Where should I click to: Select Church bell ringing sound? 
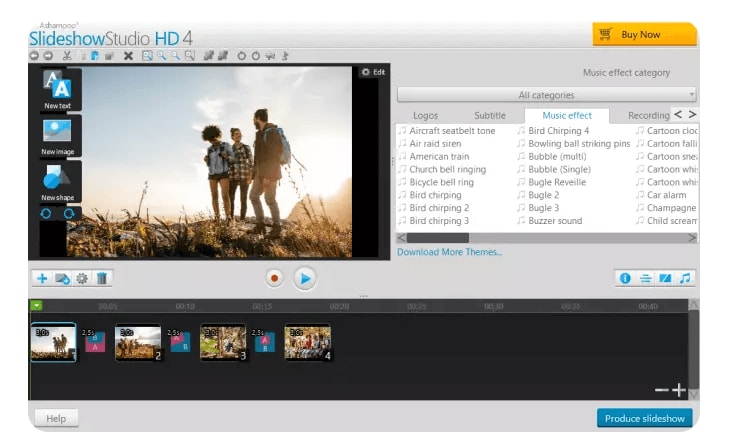tap(447, 169)
